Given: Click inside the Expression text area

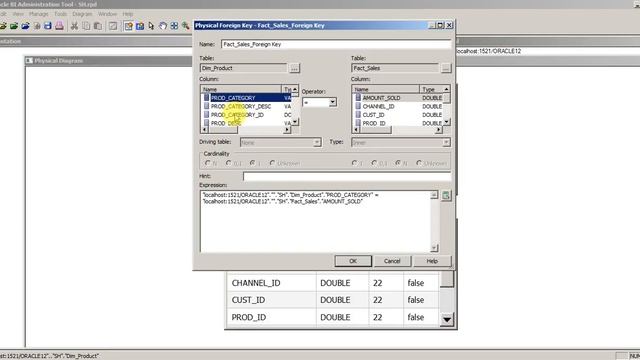Looking at the screenshot, I should (316, 221).
